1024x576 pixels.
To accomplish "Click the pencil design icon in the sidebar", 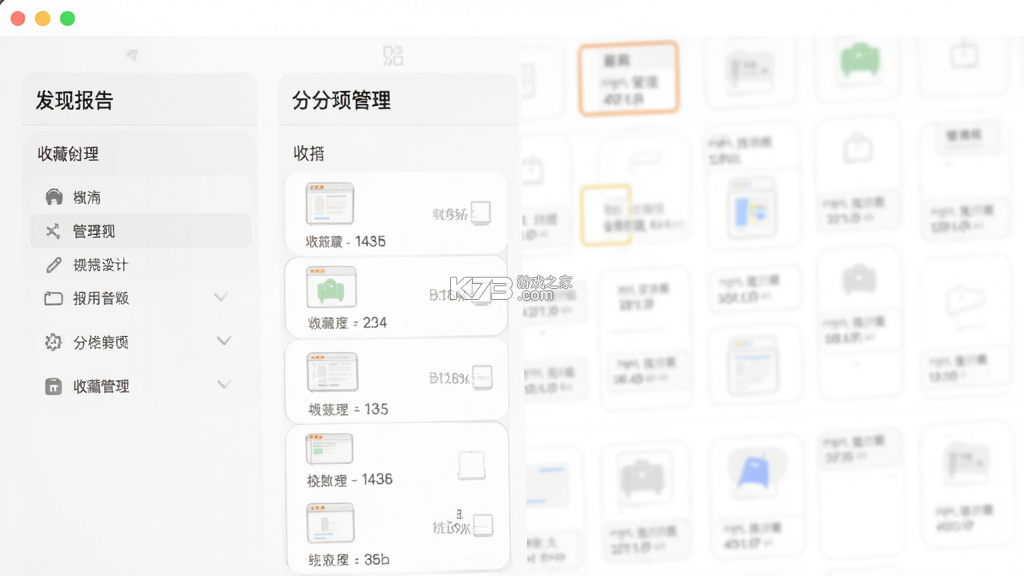I will [54, 264].
